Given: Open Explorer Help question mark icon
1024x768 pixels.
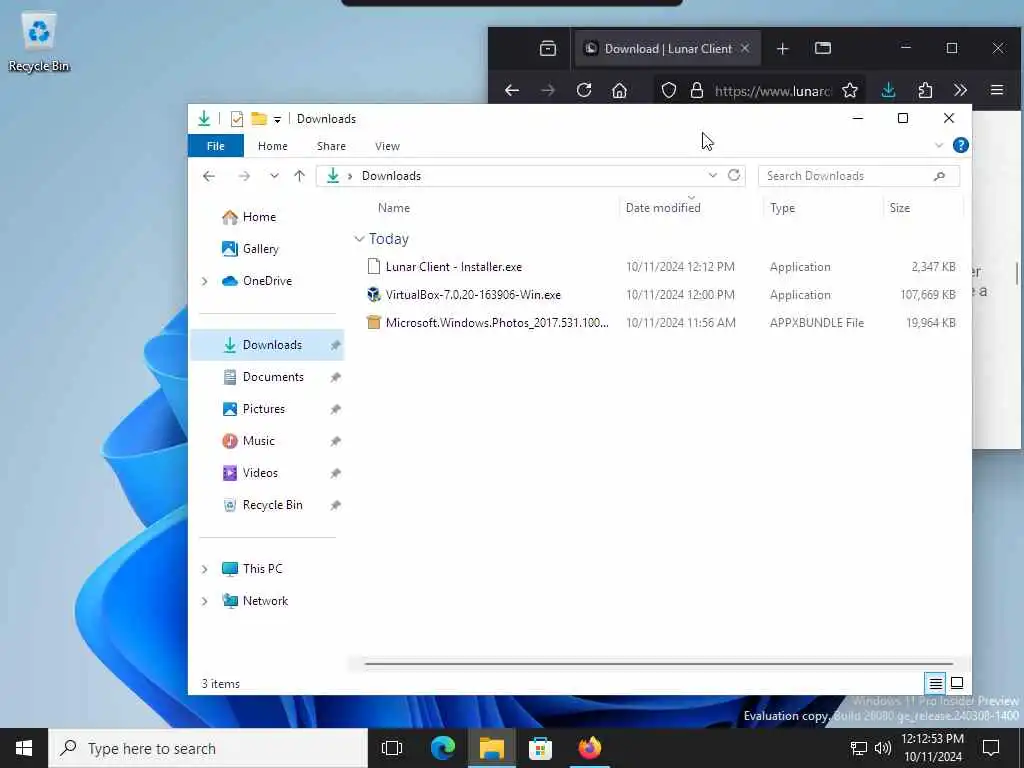Looking at the screenshot, I should pyautogui.click(x=960, y=145).
